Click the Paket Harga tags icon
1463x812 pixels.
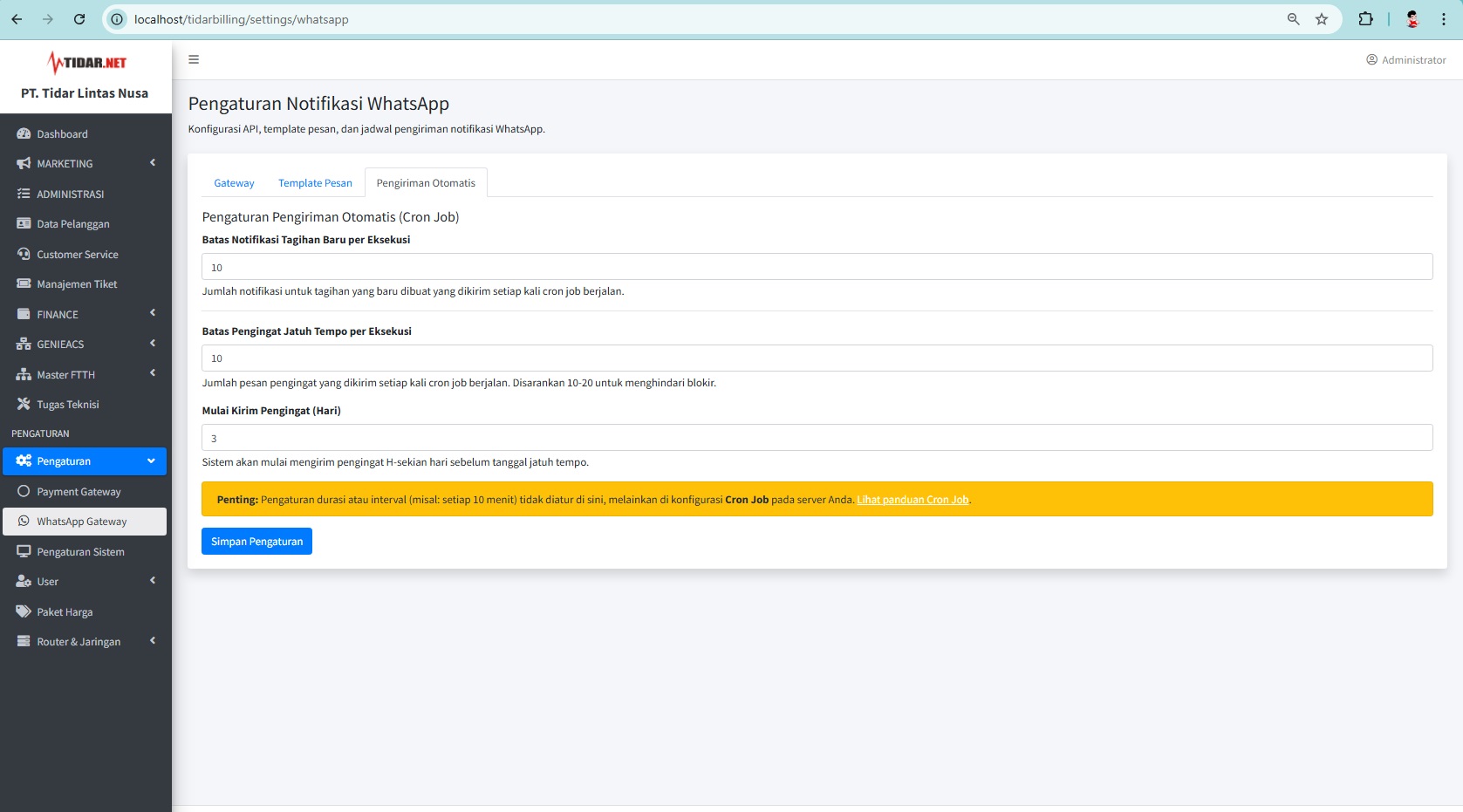click(24, 612)
